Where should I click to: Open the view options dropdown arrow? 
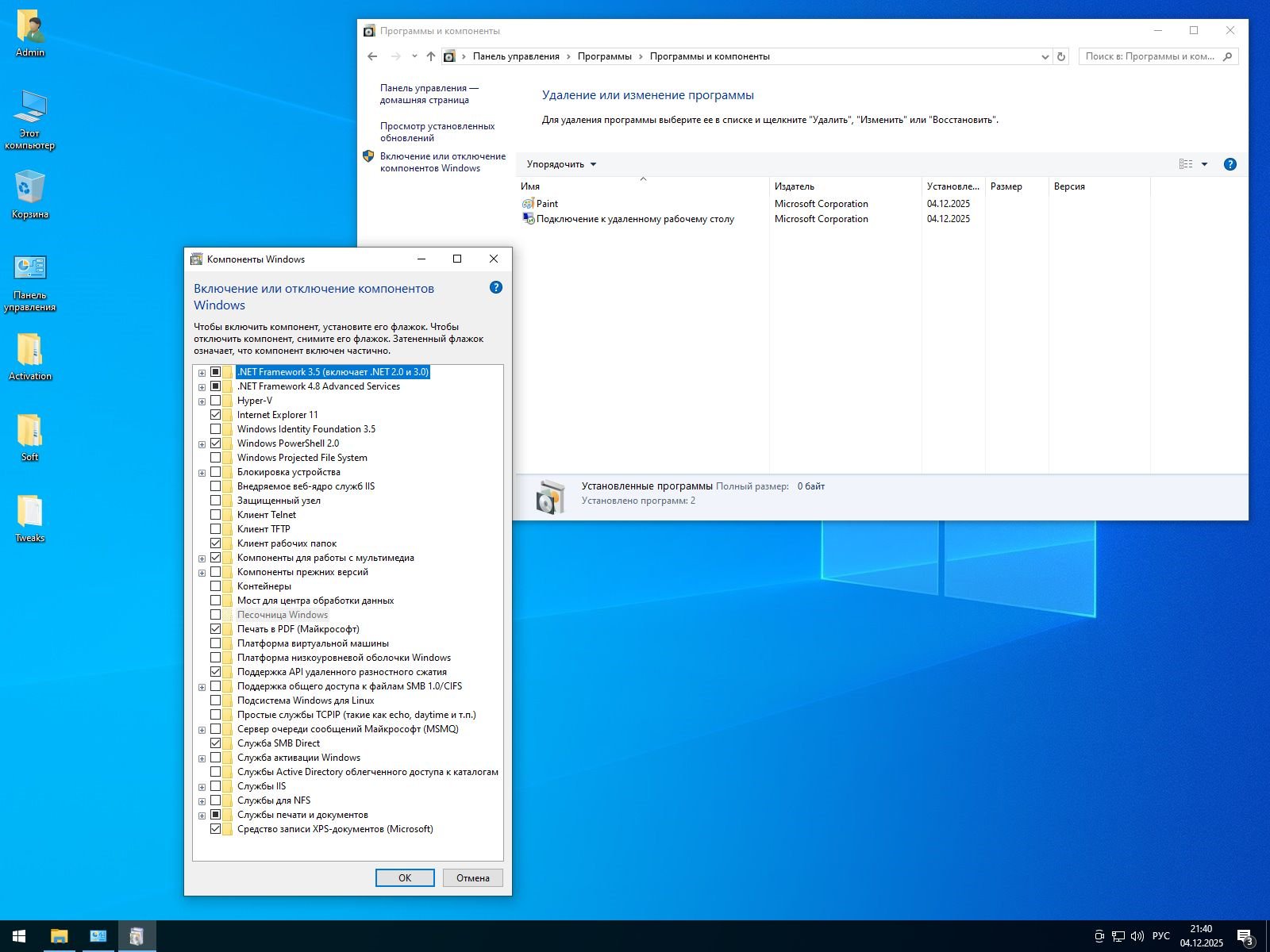pyautogui.click(x=1204, y=164)
